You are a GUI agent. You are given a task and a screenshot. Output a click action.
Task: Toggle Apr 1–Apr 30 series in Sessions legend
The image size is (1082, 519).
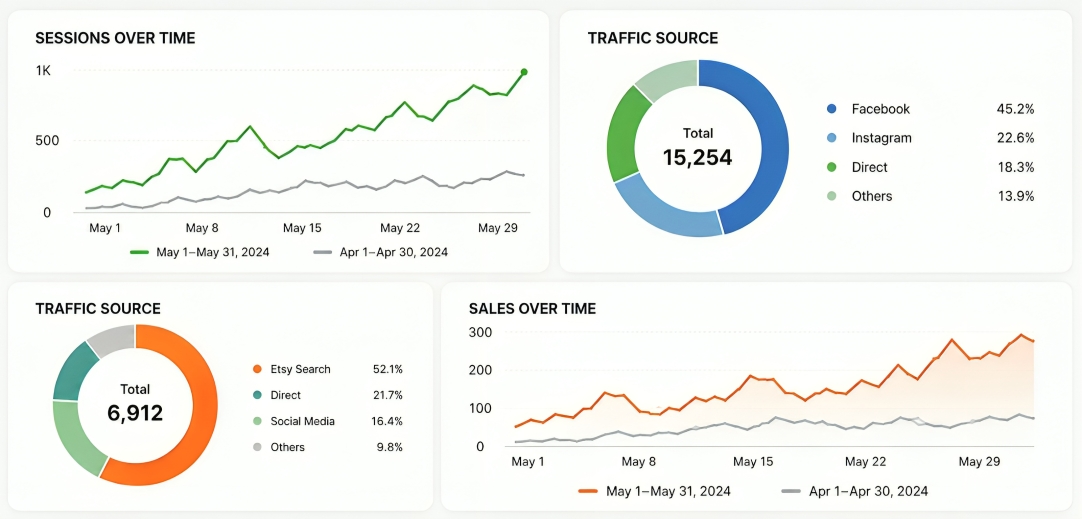381,252
